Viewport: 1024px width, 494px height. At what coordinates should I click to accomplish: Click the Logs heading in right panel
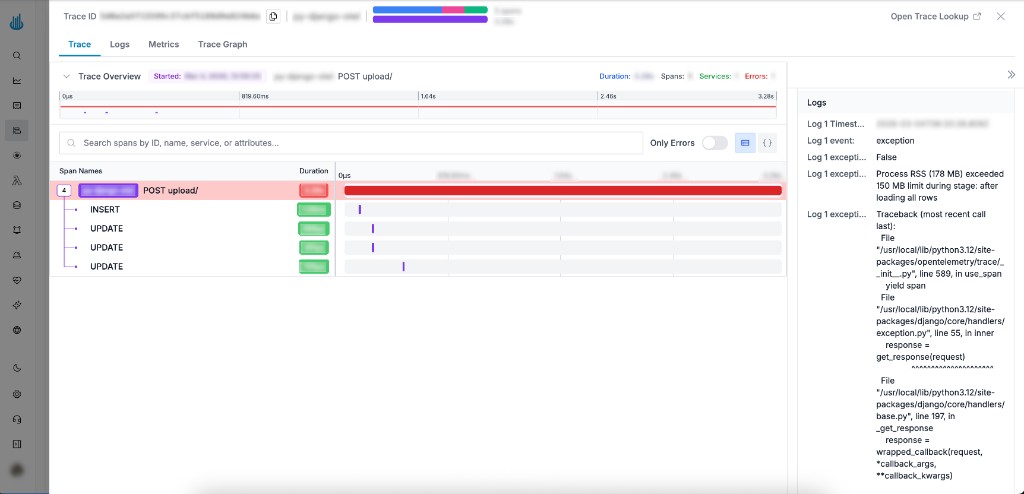(817, 103)
